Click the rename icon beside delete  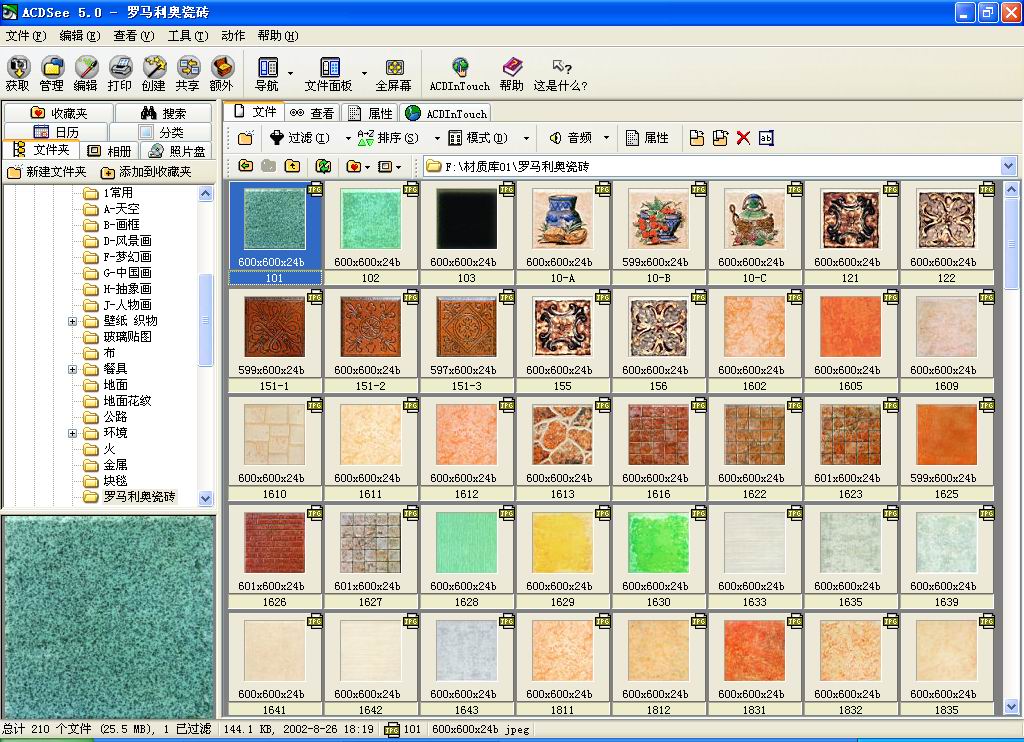[766, 138]
